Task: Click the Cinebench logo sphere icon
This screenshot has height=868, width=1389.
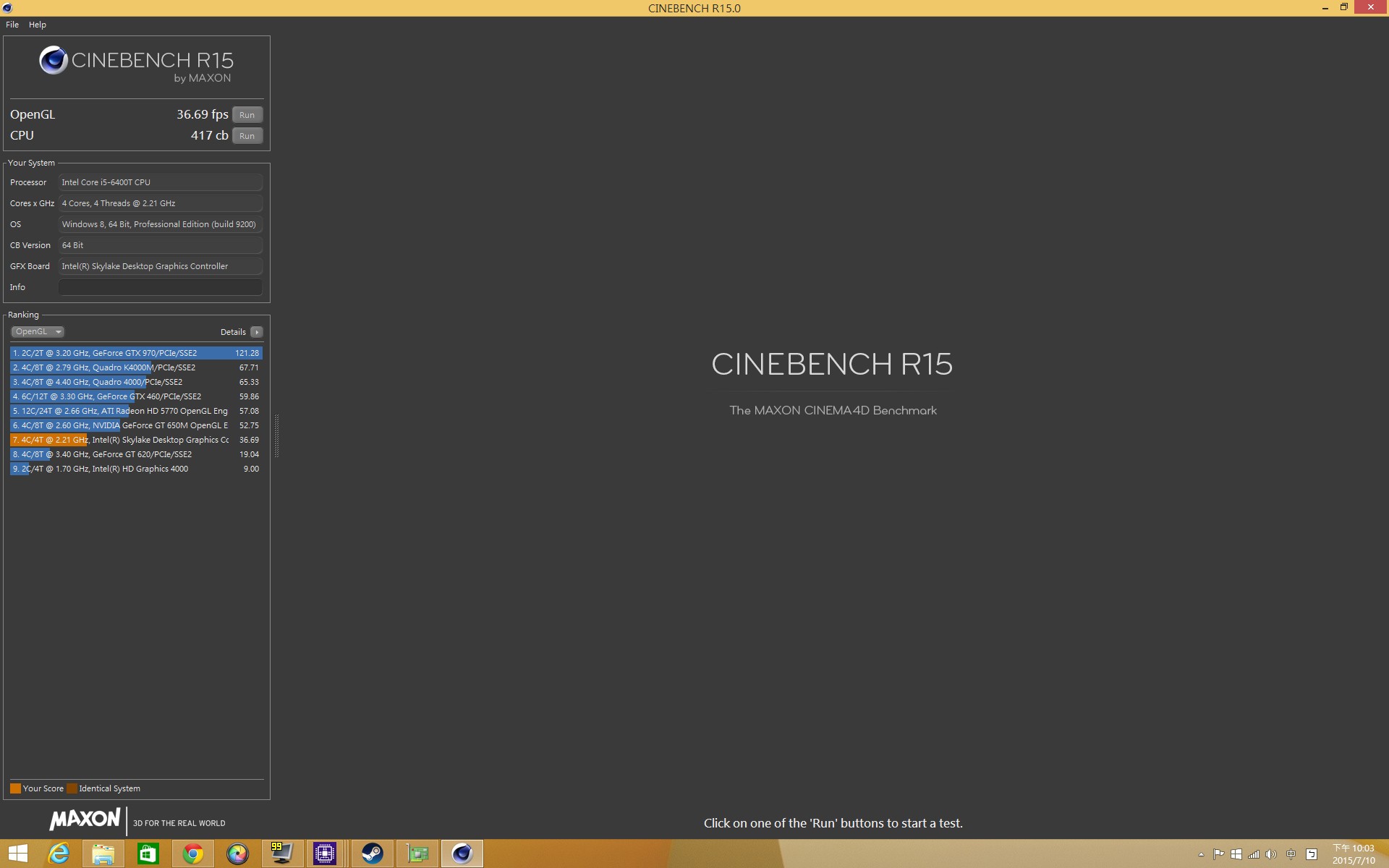Action: (54, 61)
